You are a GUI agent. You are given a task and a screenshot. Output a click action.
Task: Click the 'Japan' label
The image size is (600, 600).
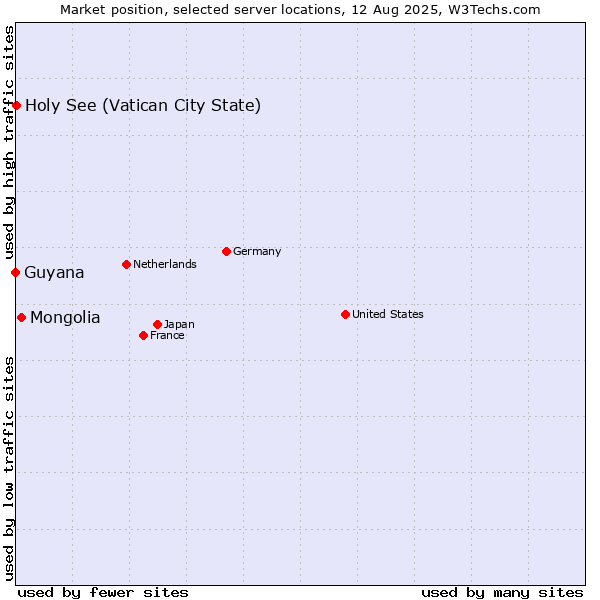(x=179, y=324)
